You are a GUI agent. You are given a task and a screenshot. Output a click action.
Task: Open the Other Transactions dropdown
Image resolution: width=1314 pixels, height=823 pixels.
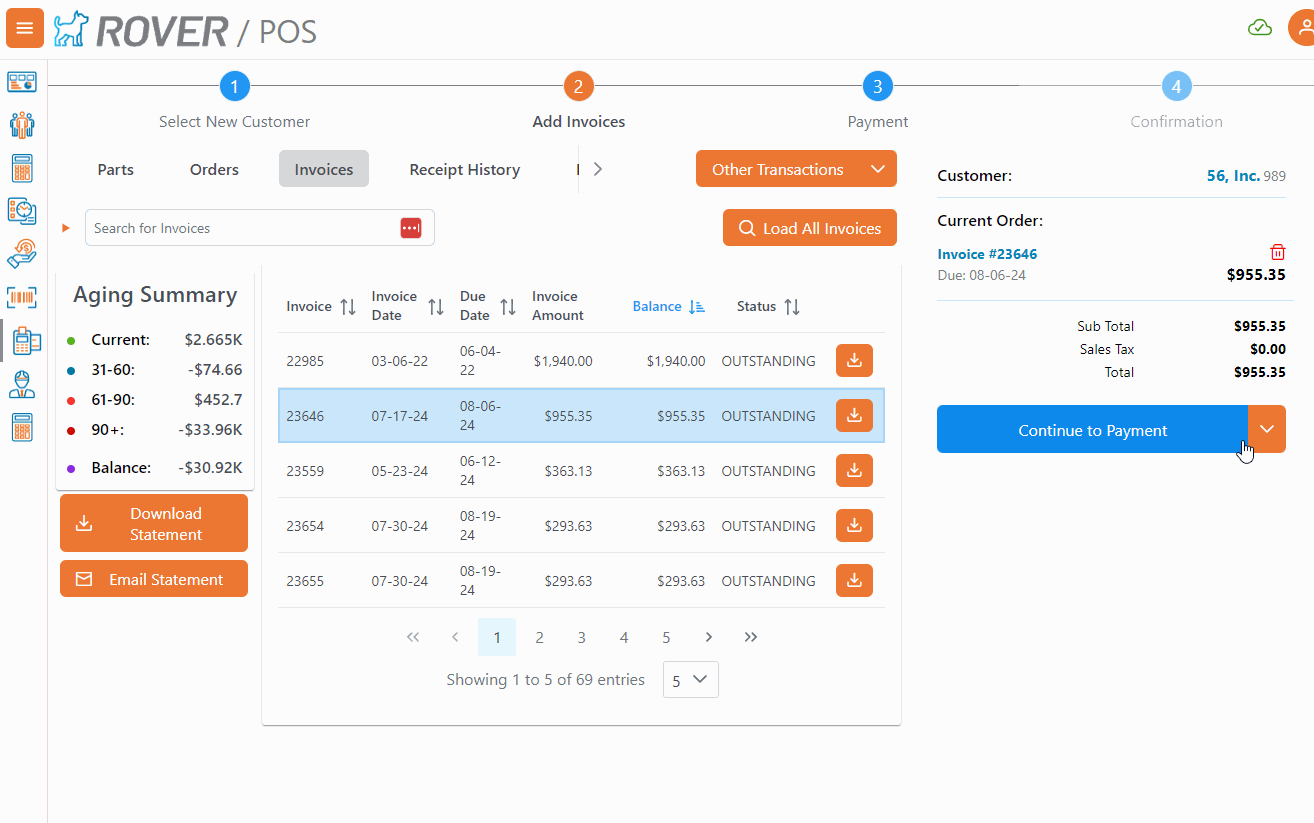click(796, 168)
